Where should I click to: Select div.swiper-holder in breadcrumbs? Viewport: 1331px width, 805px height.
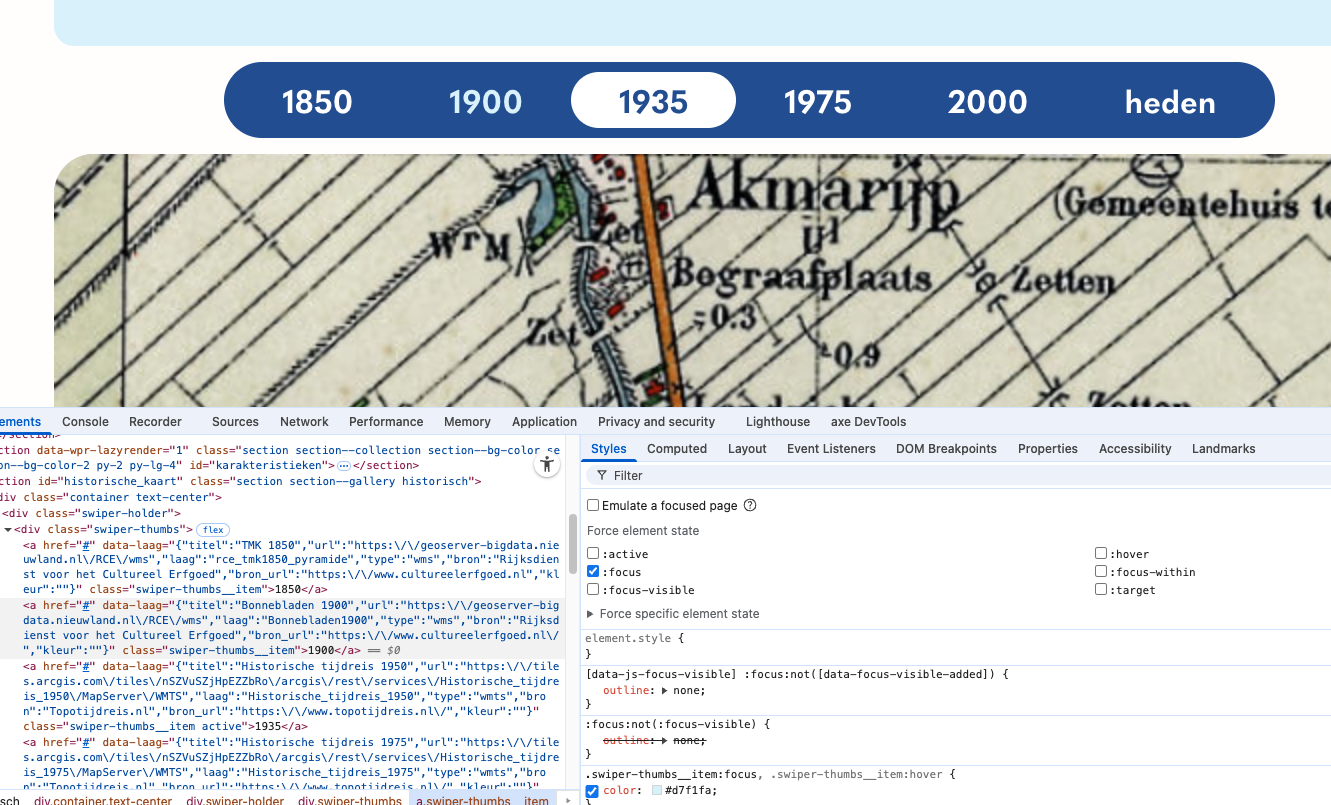(x=235, y=801)
